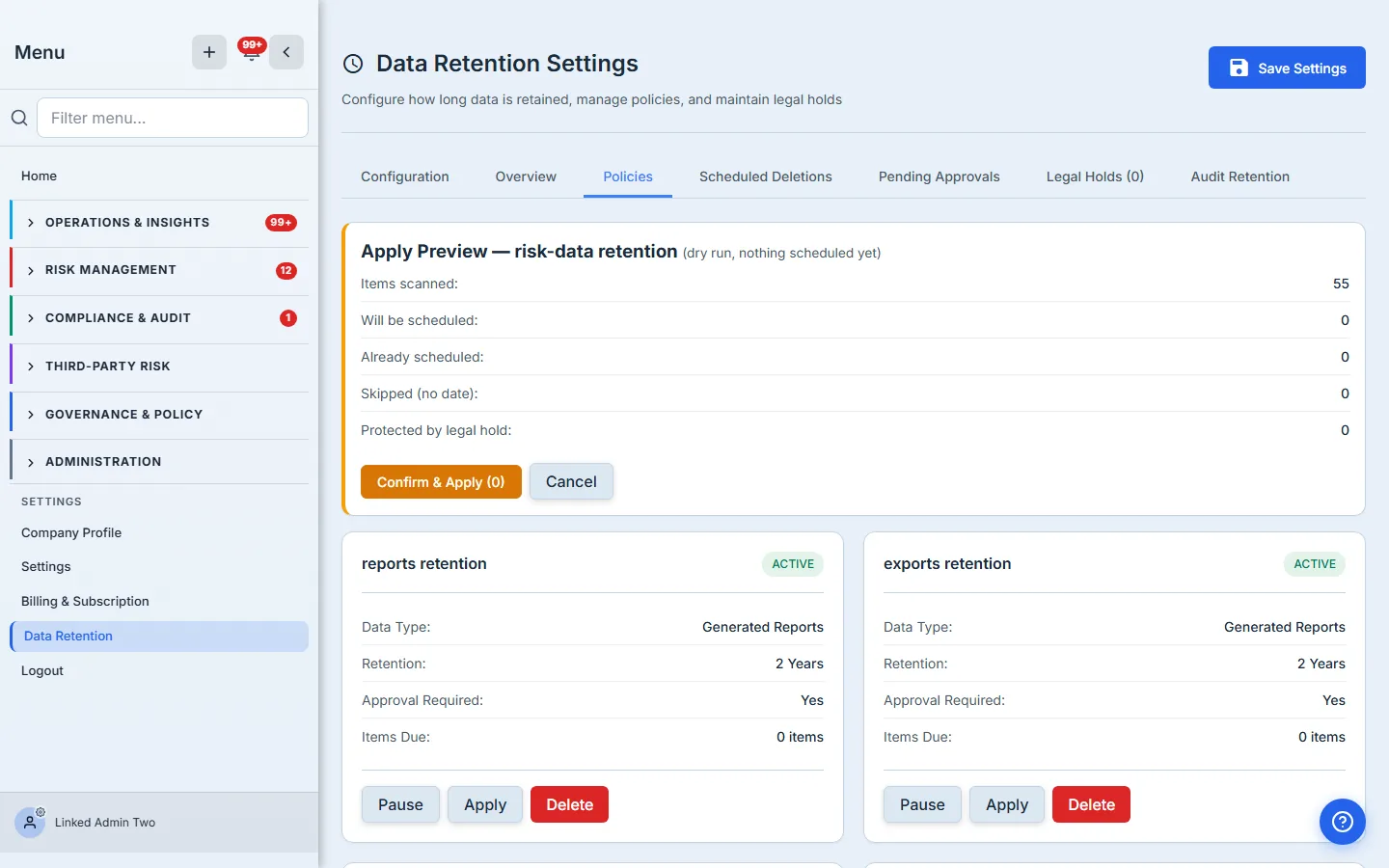Click the ACTIVE badge on exports retention
1389x868 pixels.
pos(1315,564)
